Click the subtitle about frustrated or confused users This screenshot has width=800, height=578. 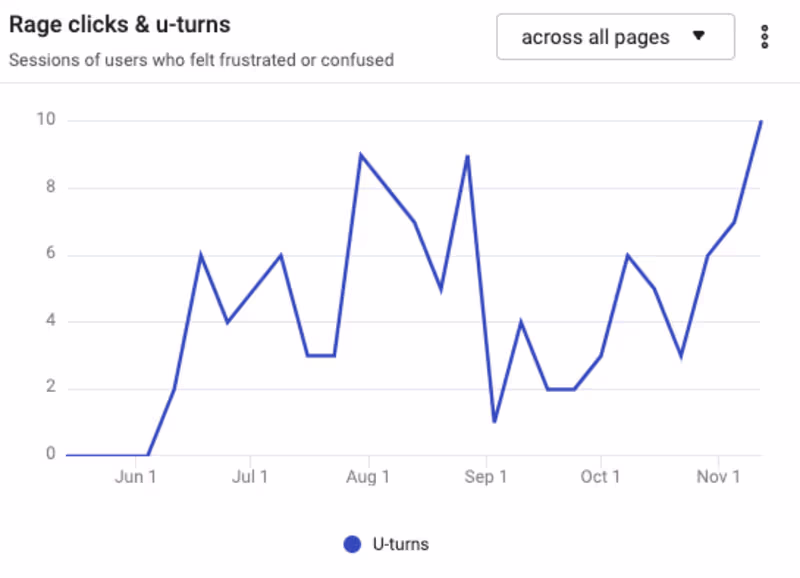click(x=201, y=59)
